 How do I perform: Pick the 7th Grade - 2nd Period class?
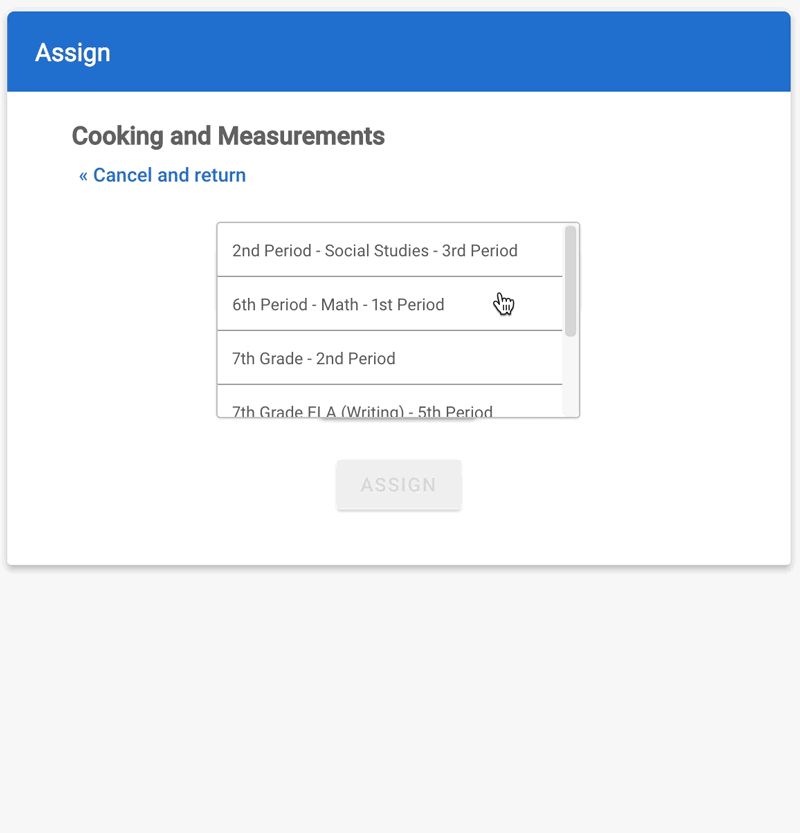click(389, 358)
